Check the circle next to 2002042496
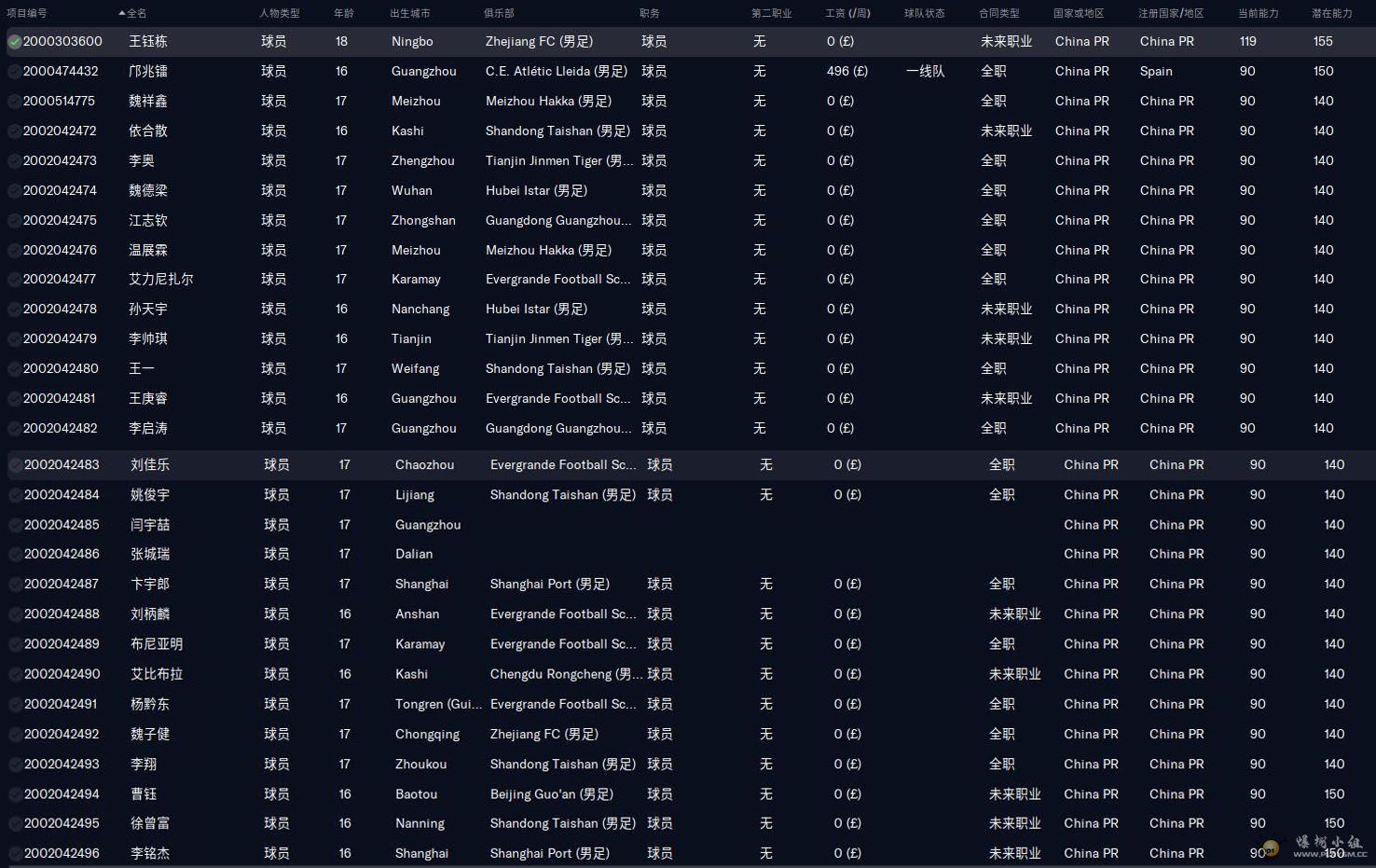The image size is (1376, 868). (15, 854)
